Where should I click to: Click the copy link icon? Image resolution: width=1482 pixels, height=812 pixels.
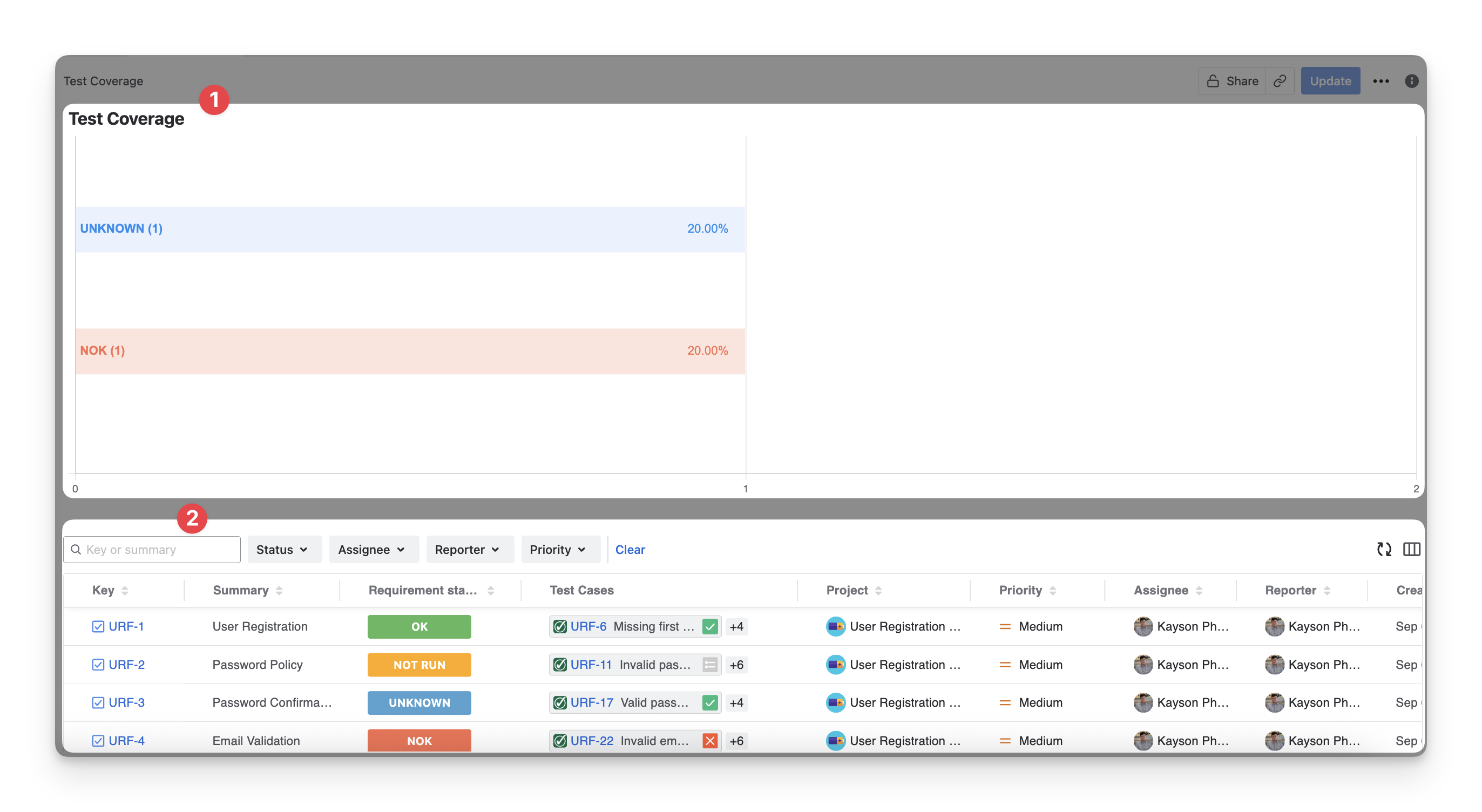pyautogui.click(x=1280, y=81)
